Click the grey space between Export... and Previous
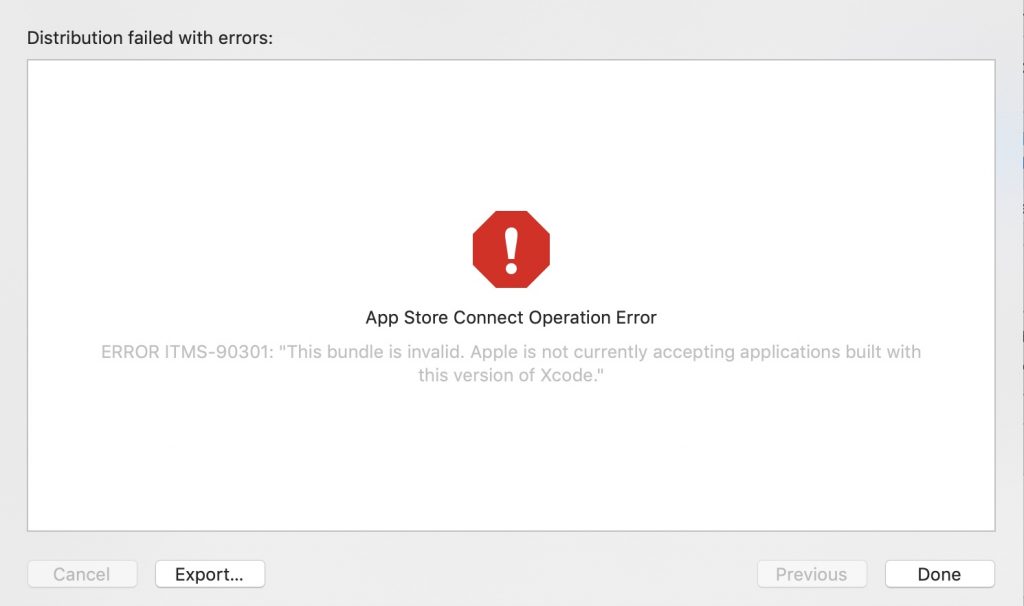 (511, 574)
